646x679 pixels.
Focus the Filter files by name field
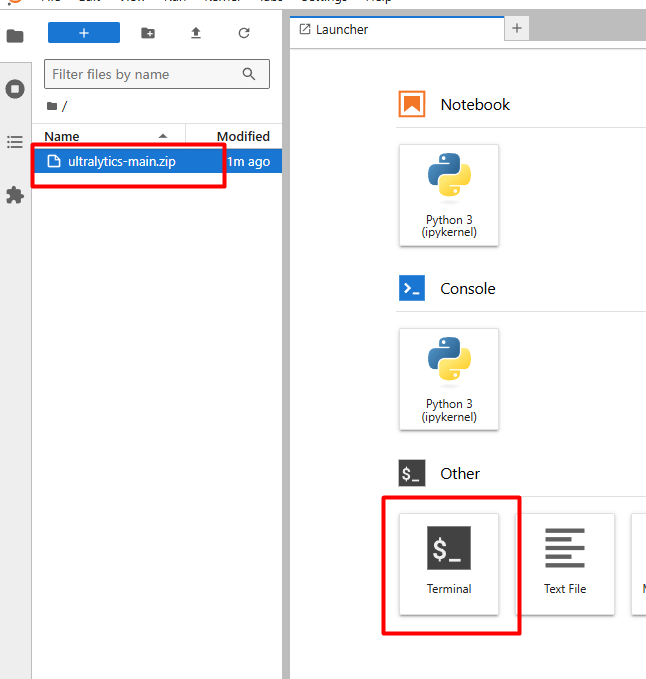pyautogui.click(x=157, y=74)
